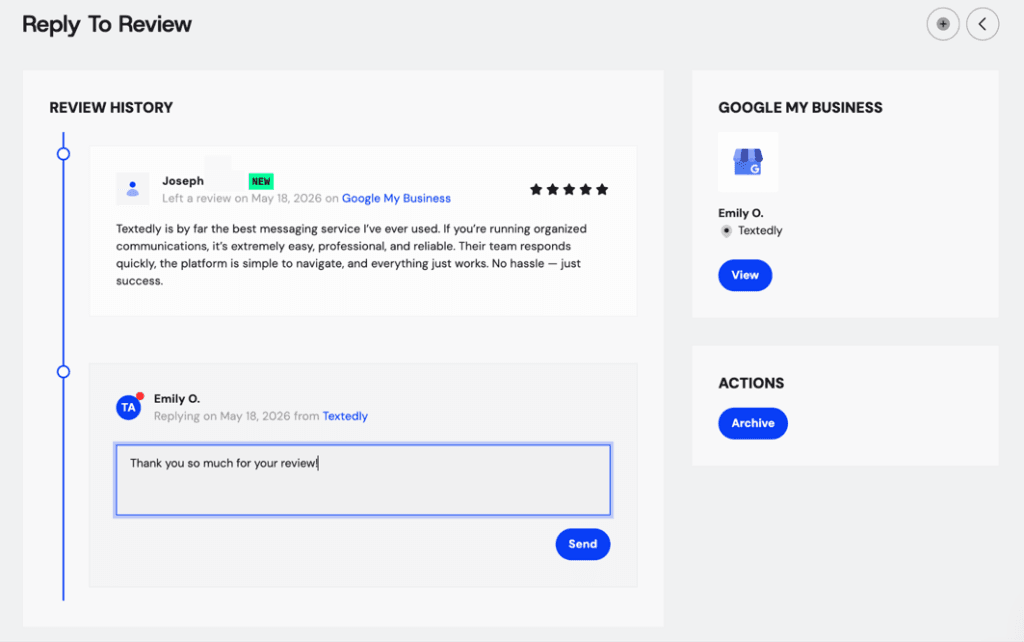Open the Textedly link in the reply

(x=345, y=416)
